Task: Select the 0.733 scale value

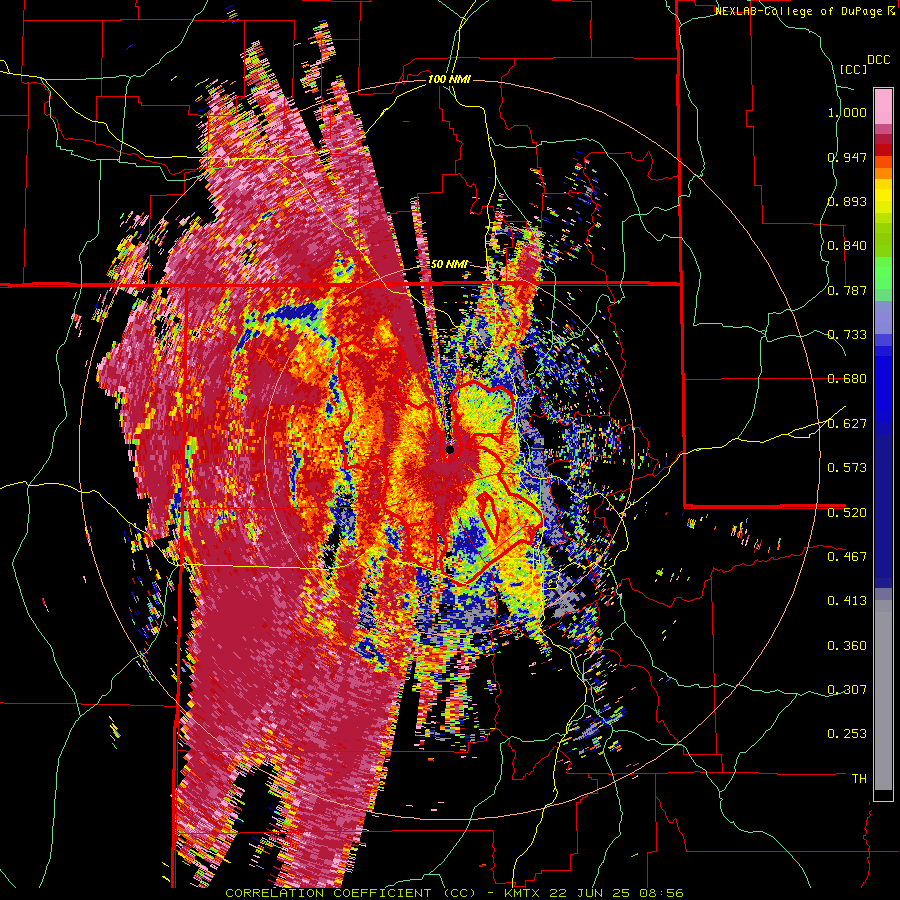Action: click(x=847, y=334)
